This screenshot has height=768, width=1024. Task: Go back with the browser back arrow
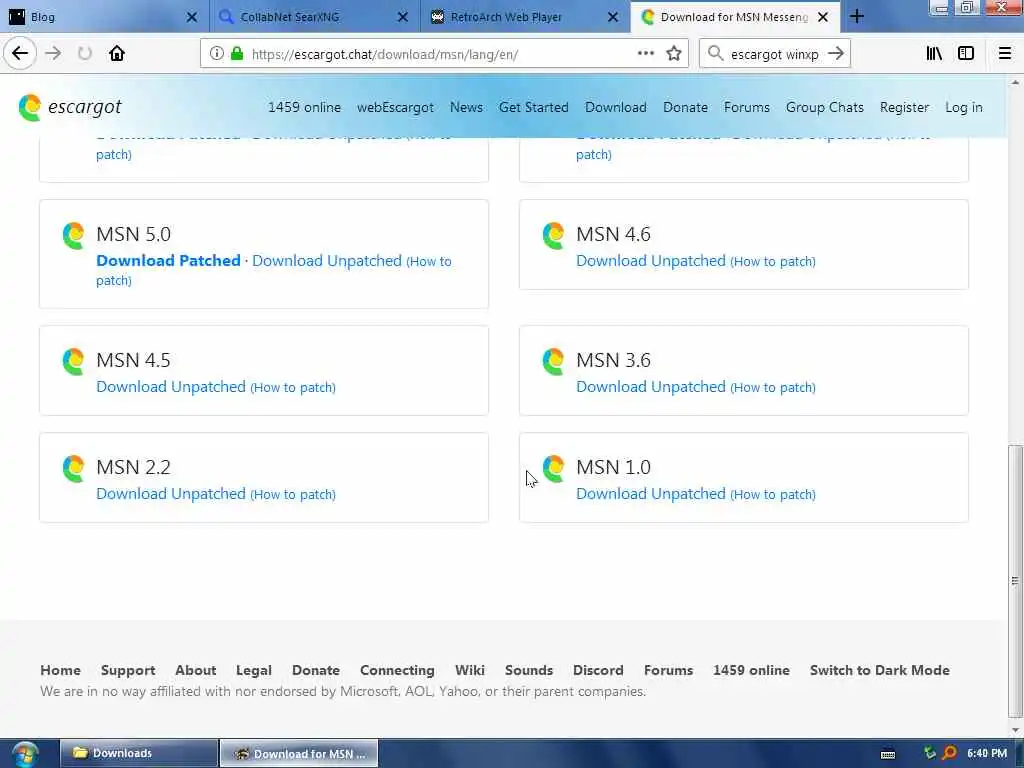[20, 54]
